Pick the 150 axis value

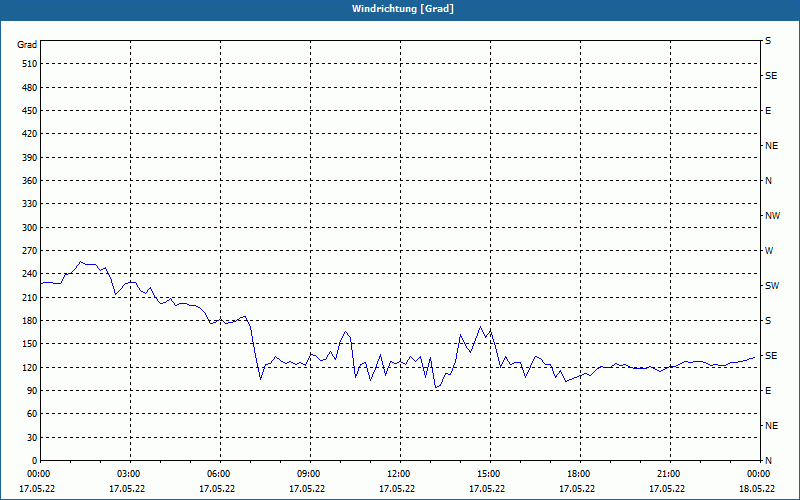tap(30, 344)
